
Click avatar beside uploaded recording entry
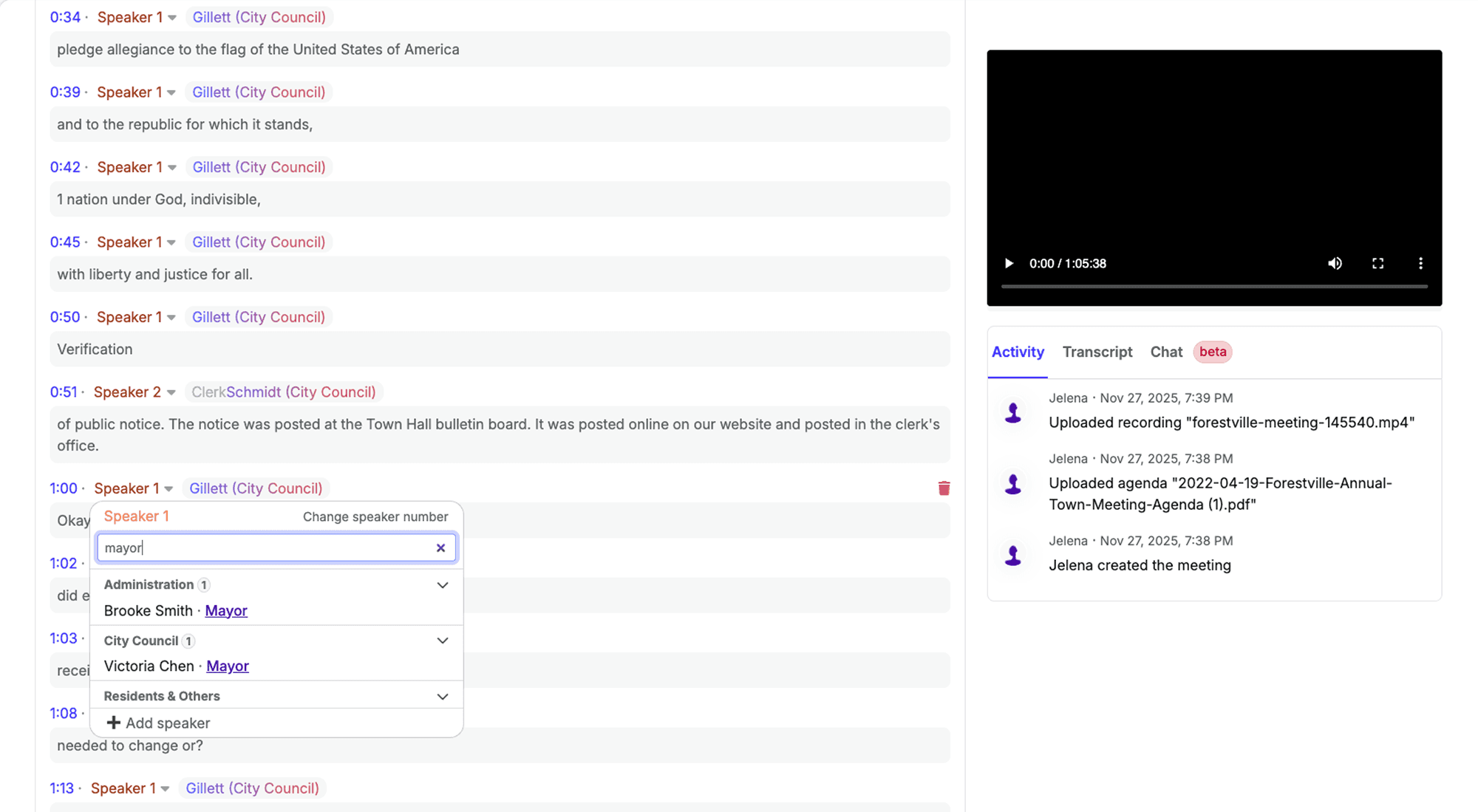[1013, 412]
